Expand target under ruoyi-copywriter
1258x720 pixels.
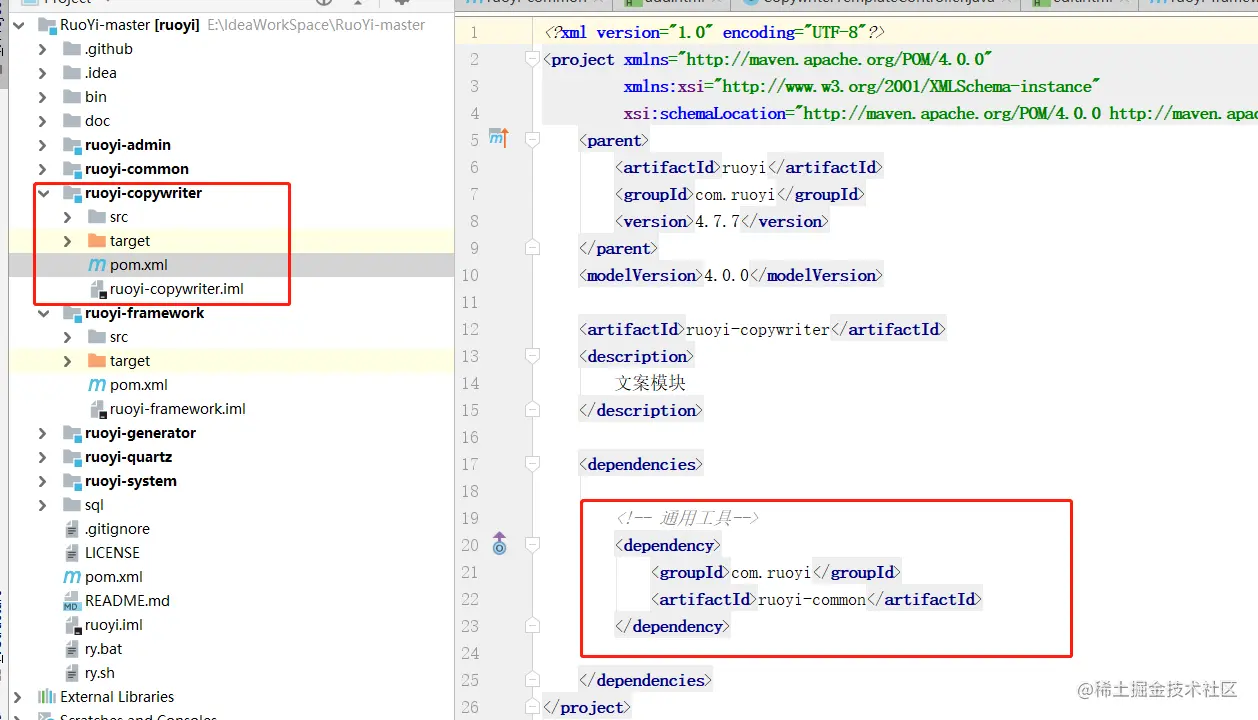tap(67, 241)
